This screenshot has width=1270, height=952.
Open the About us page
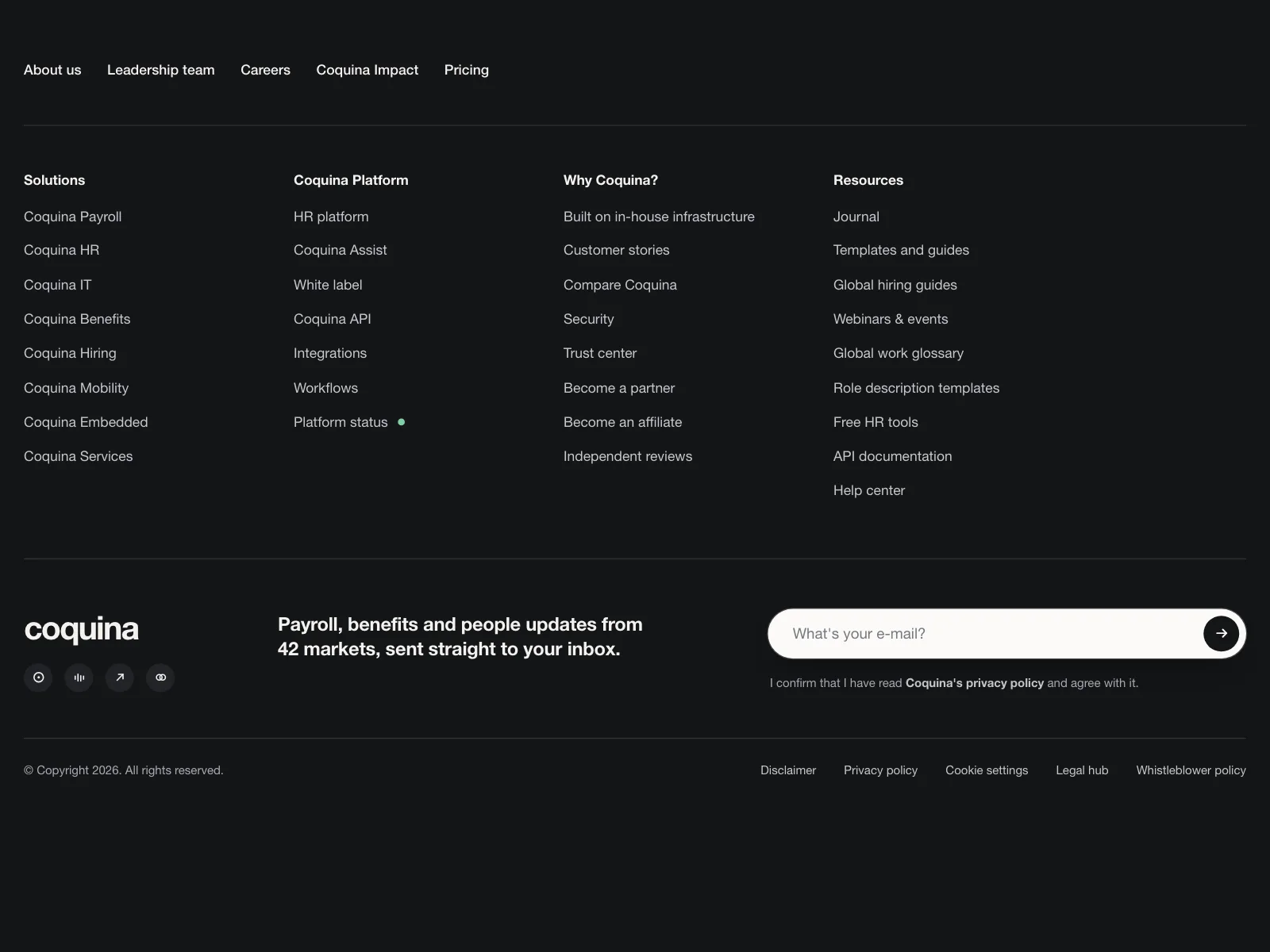coord(52,70)
